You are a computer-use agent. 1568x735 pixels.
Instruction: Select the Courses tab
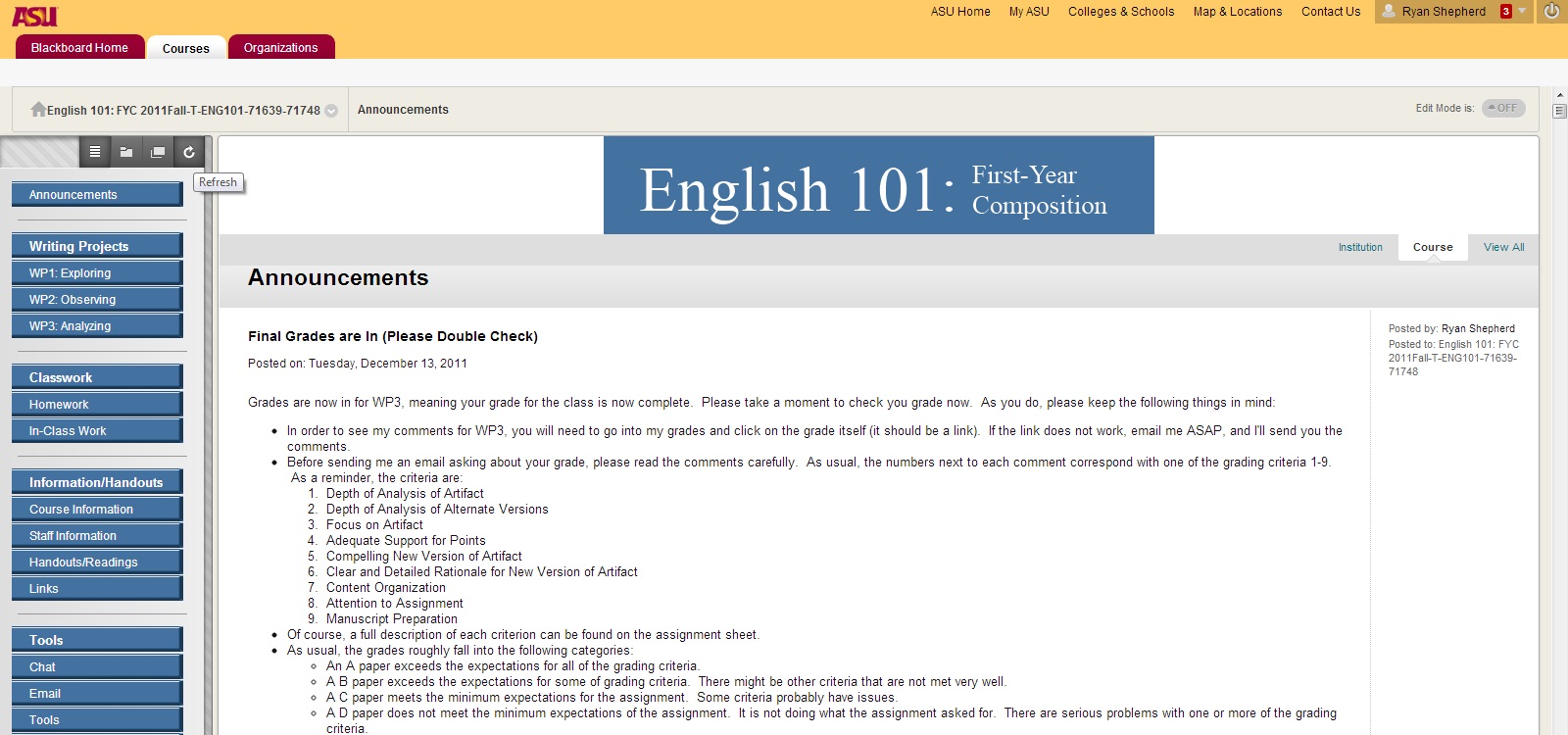coord(186,48)
